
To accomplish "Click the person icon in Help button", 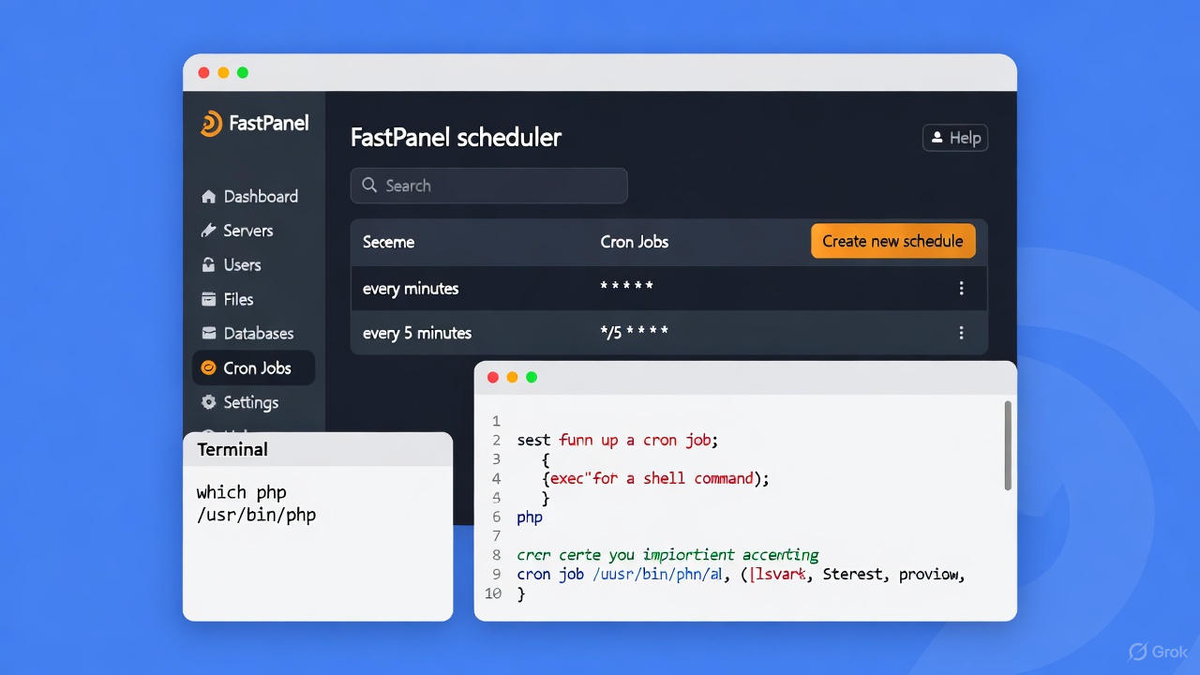I will click(937, 138).
